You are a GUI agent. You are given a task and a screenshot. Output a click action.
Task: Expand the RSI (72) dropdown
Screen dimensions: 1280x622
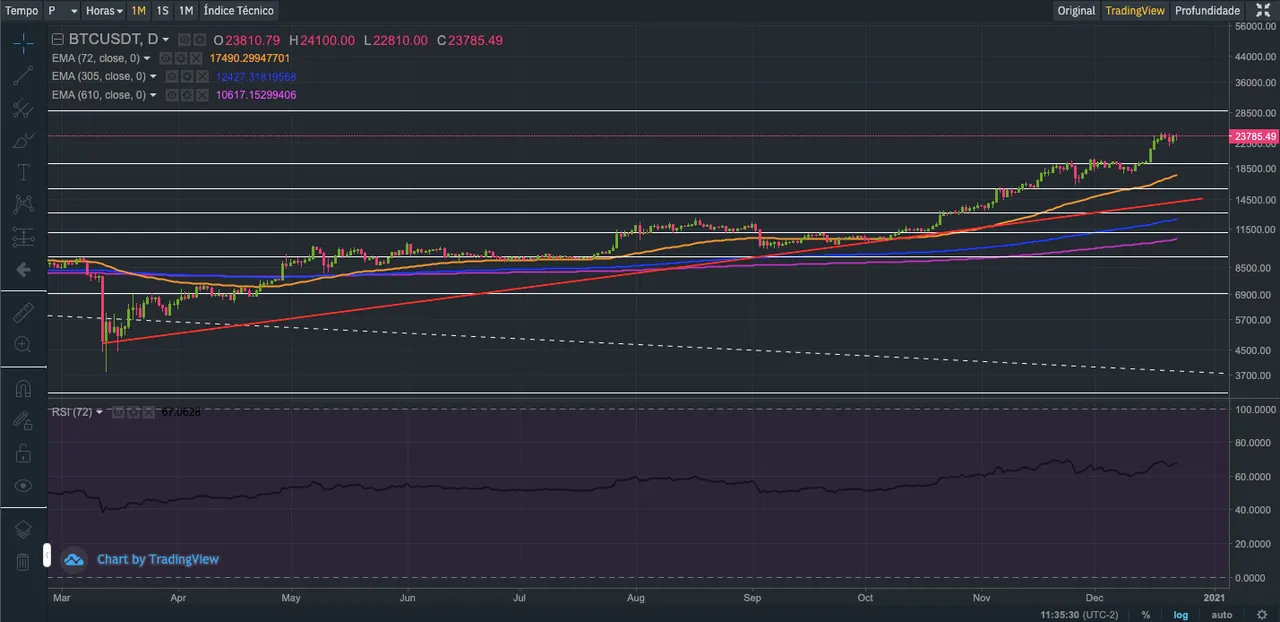(x=100, y=411)
